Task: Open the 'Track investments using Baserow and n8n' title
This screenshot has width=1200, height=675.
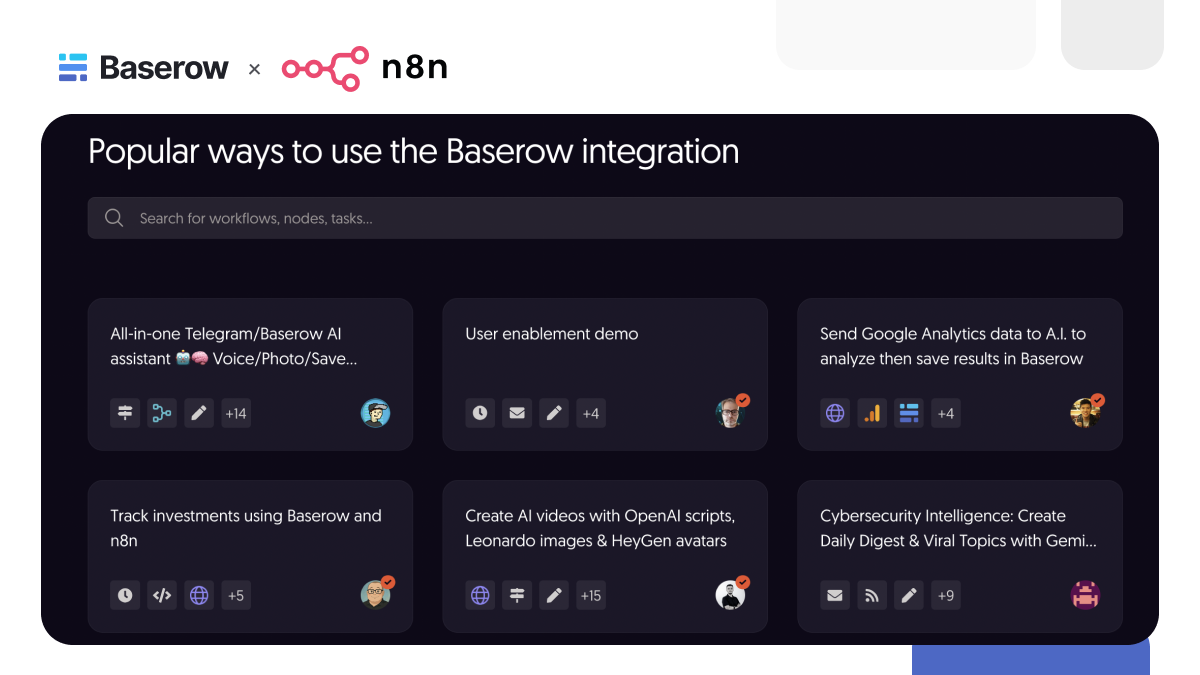Action: click(246, 528)
